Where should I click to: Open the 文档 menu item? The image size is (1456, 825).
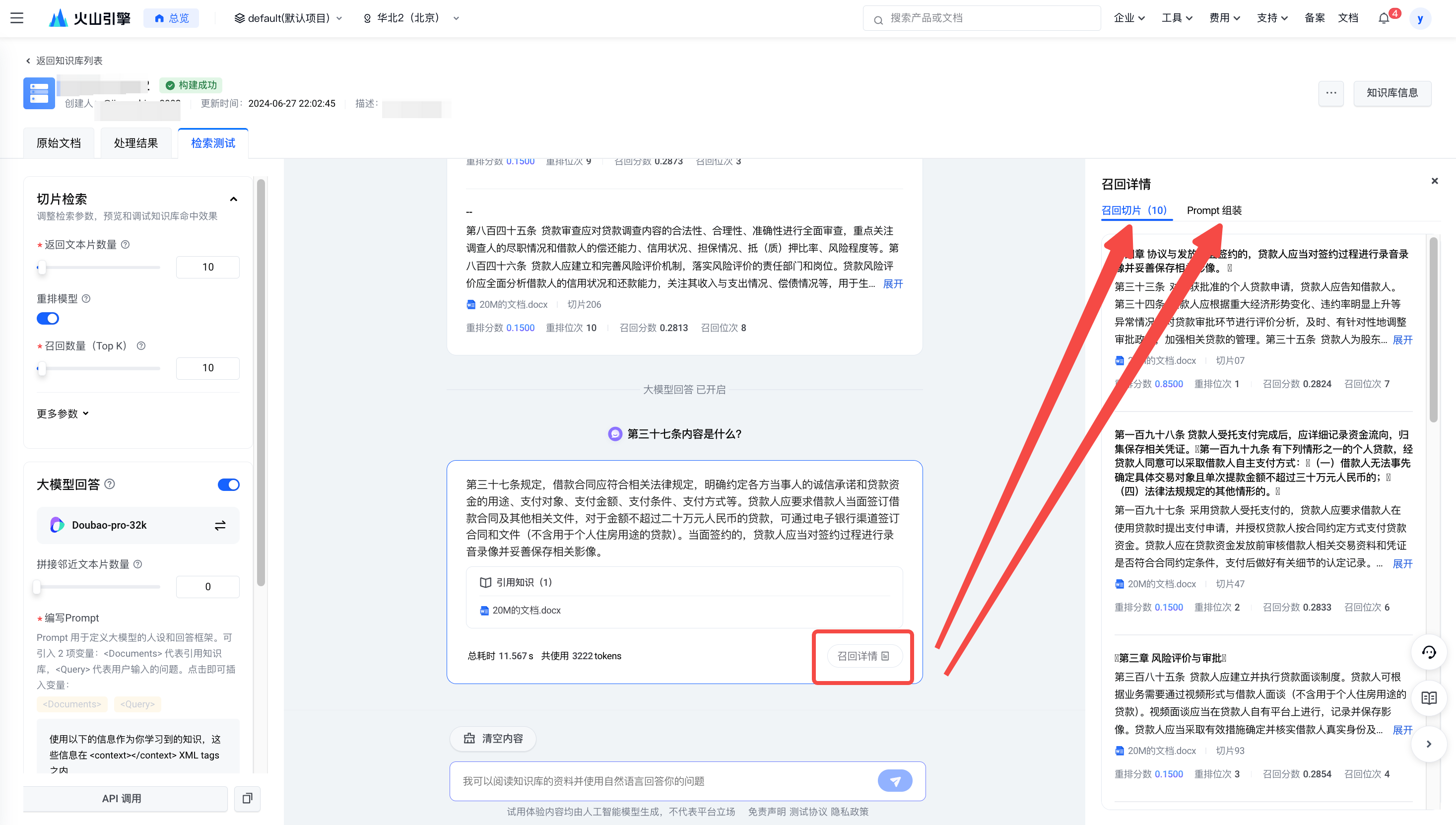coord(1348,18)
